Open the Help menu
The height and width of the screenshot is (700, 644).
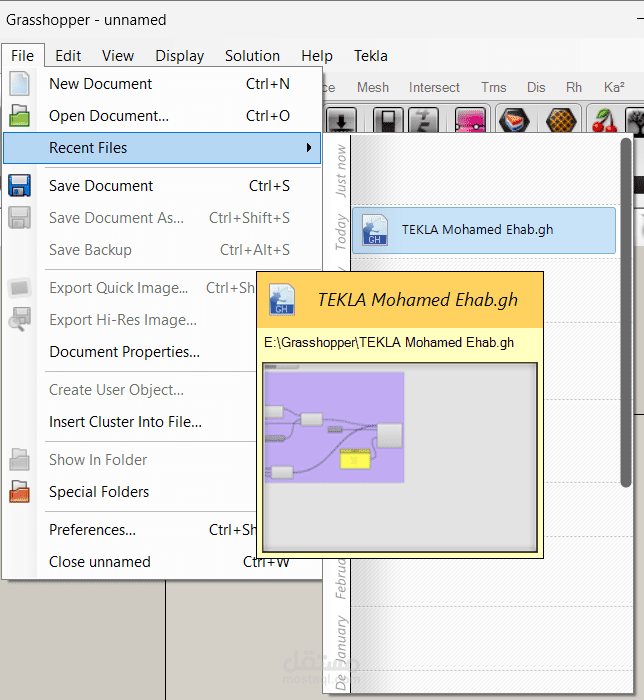[x=317, y=56]
